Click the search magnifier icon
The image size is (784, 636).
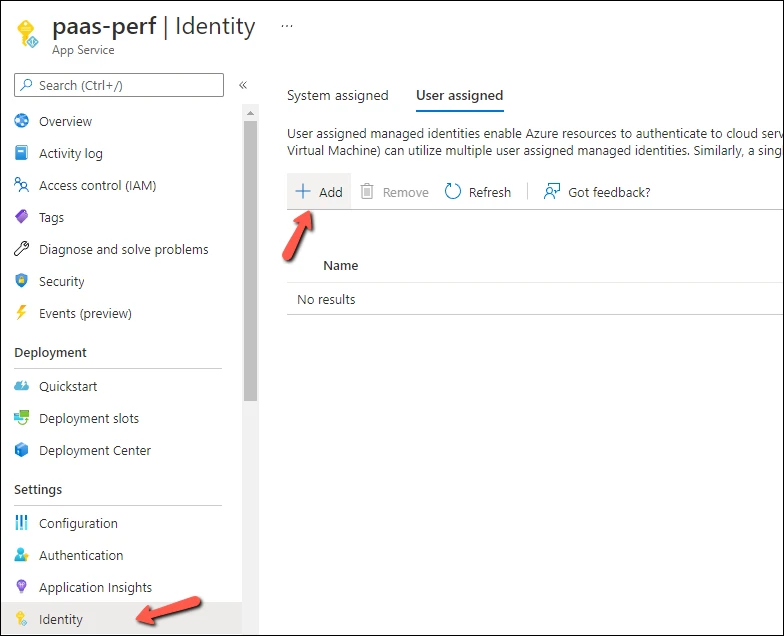tap(26, 85)
